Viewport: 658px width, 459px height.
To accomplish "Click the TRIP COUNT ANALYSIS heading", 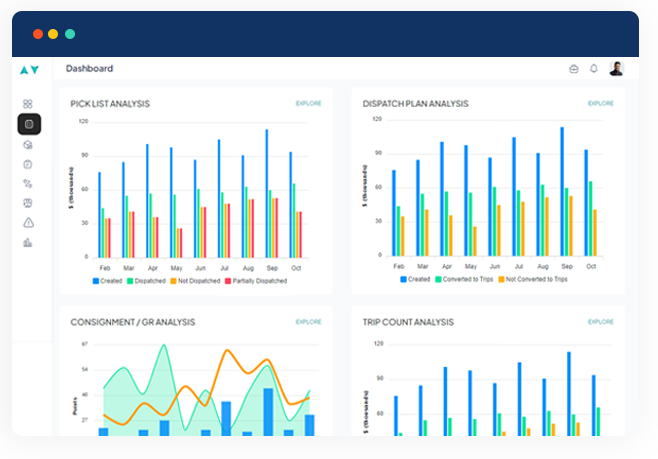I will pos(408,322).
